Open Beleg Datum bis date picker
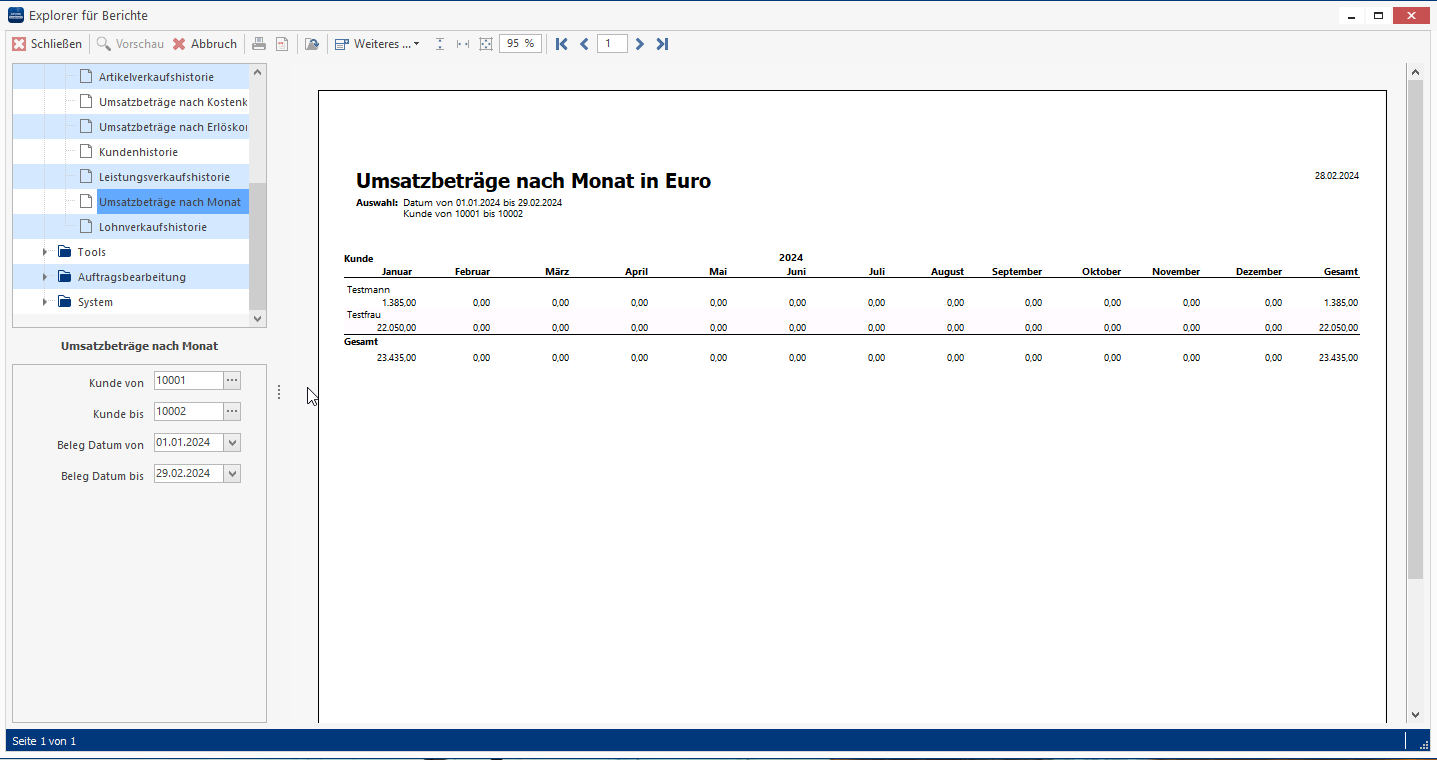 (x=232, y=474)
